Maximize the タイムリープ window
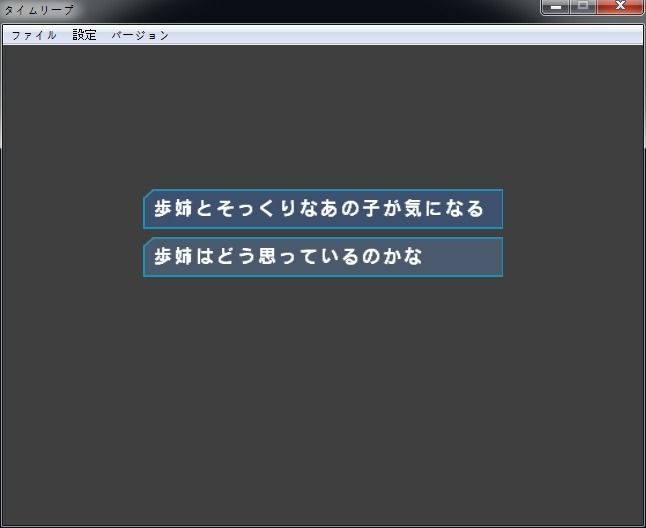 click(x=583, y=7)
